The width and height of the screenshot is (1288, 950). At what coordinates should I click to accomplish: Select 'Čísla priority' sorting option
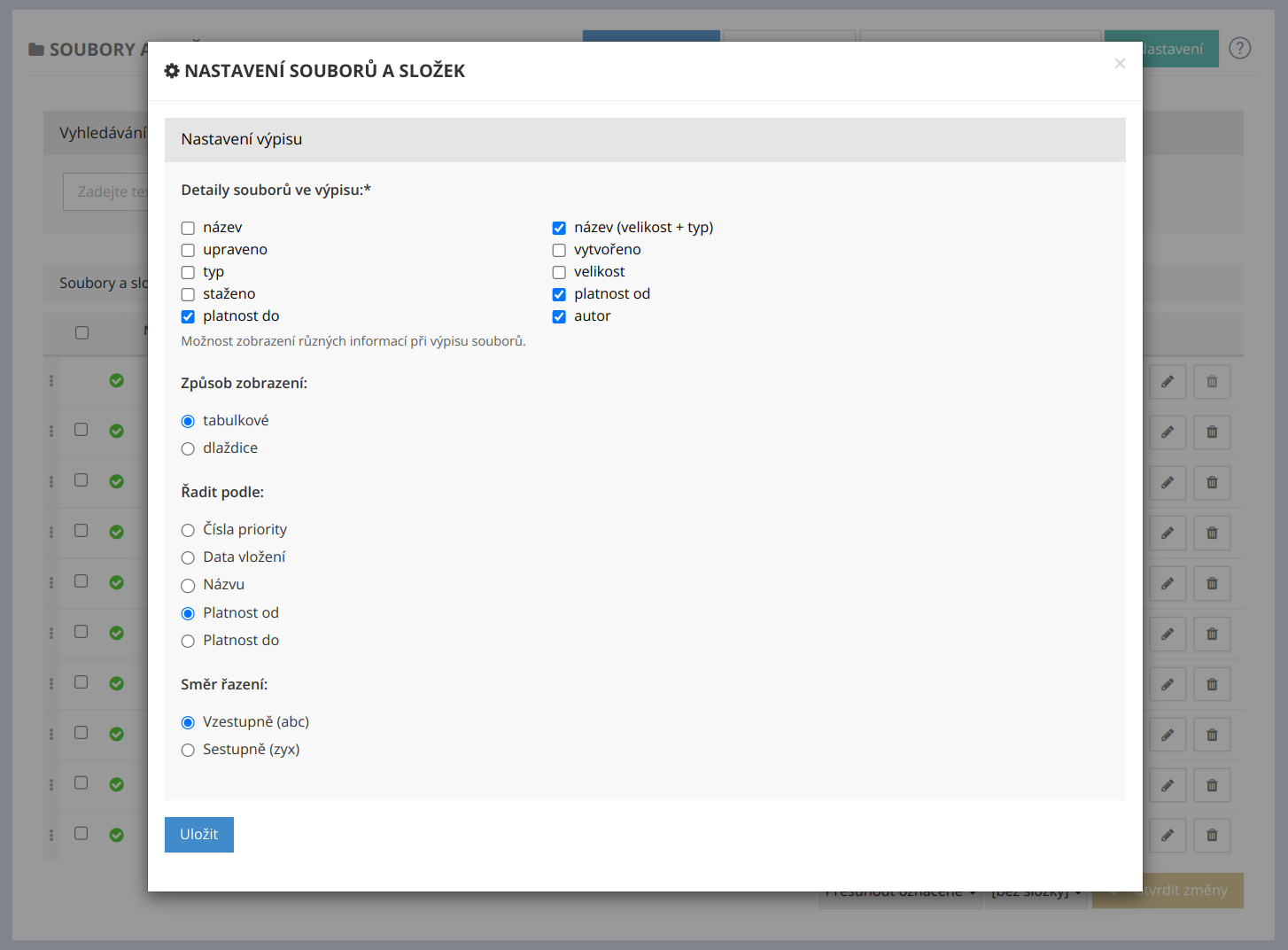point(188,531)
